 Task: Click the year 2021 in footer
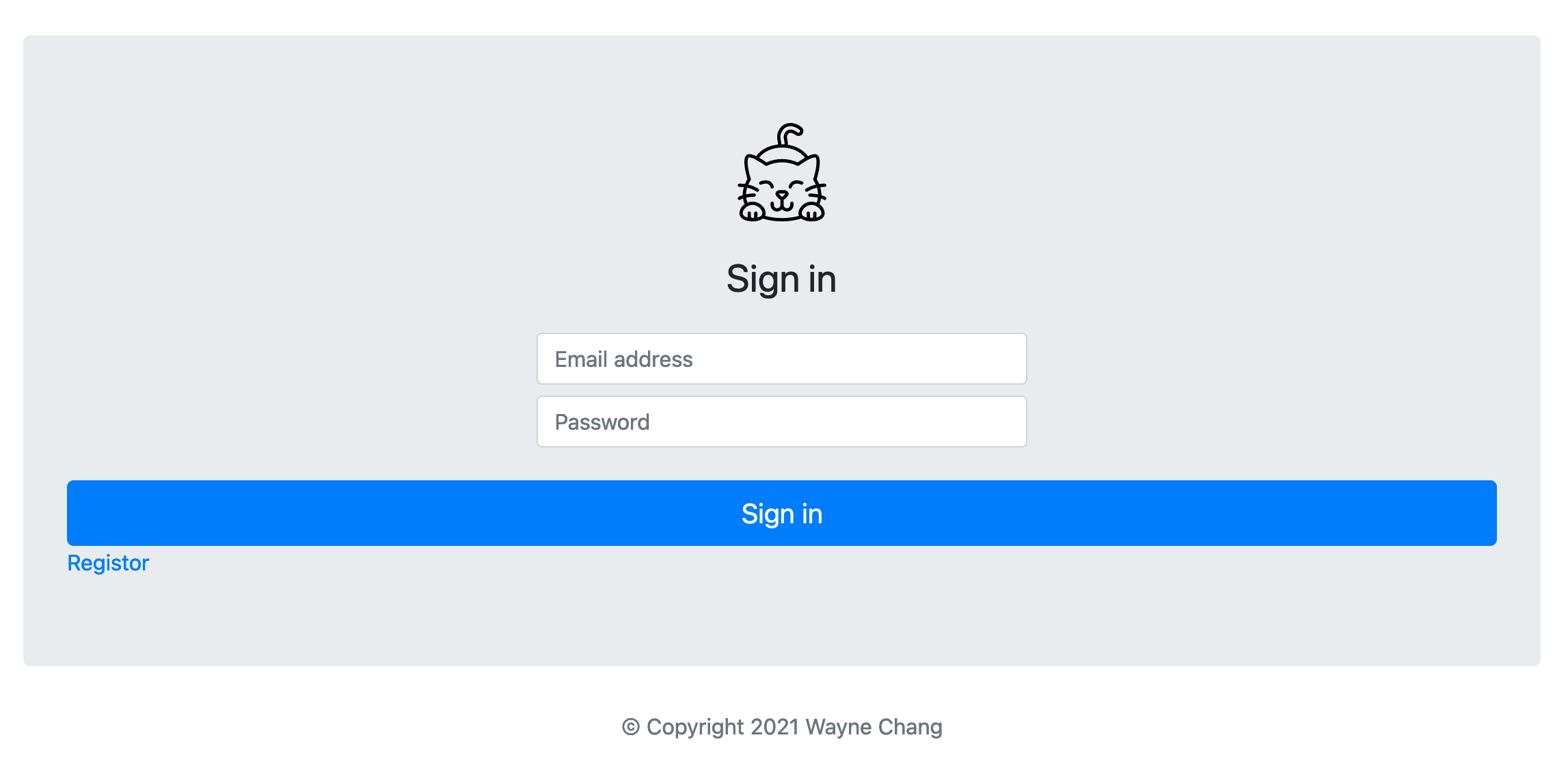click(x=774, y=727)
